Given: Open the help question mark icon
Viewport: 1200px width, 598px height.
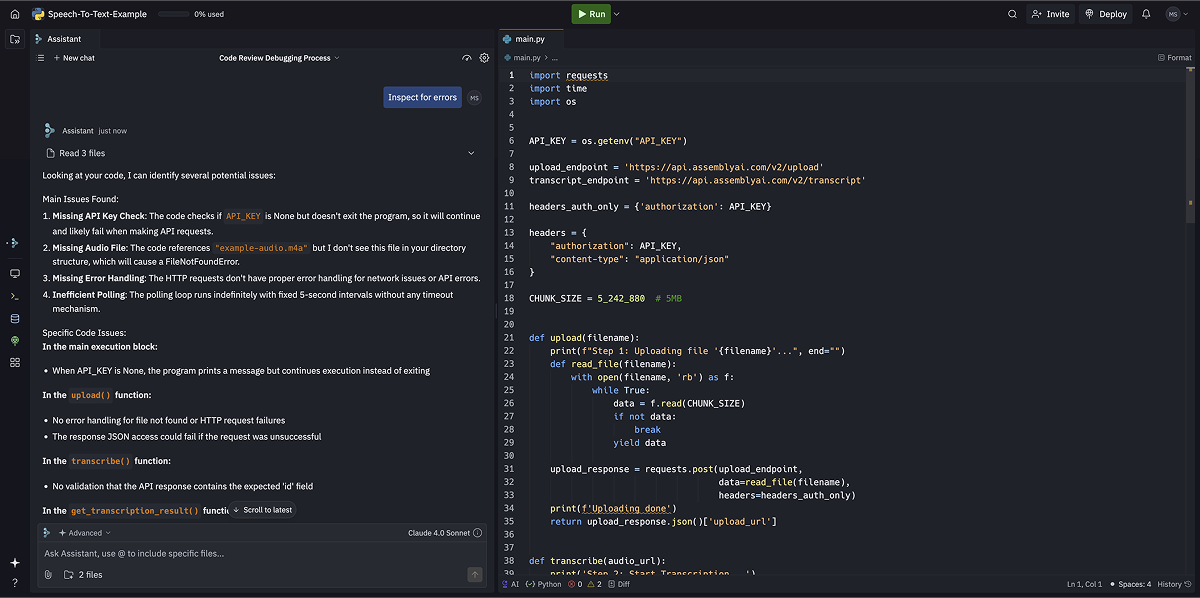Looking at the screenshot, I should [x=15, y=582].
